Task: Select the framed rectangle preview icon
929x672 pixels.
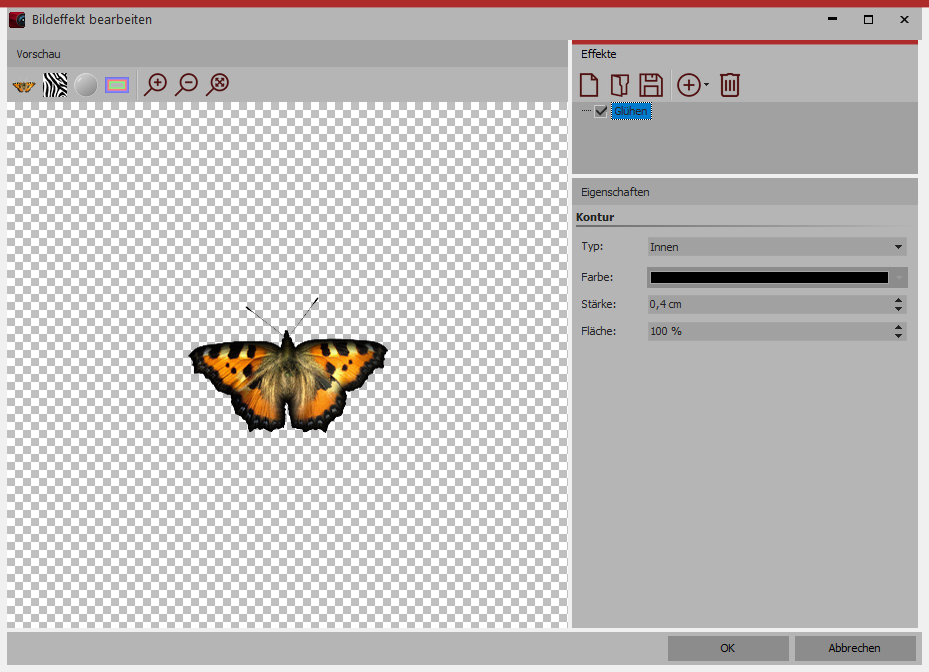Action: 117,86
